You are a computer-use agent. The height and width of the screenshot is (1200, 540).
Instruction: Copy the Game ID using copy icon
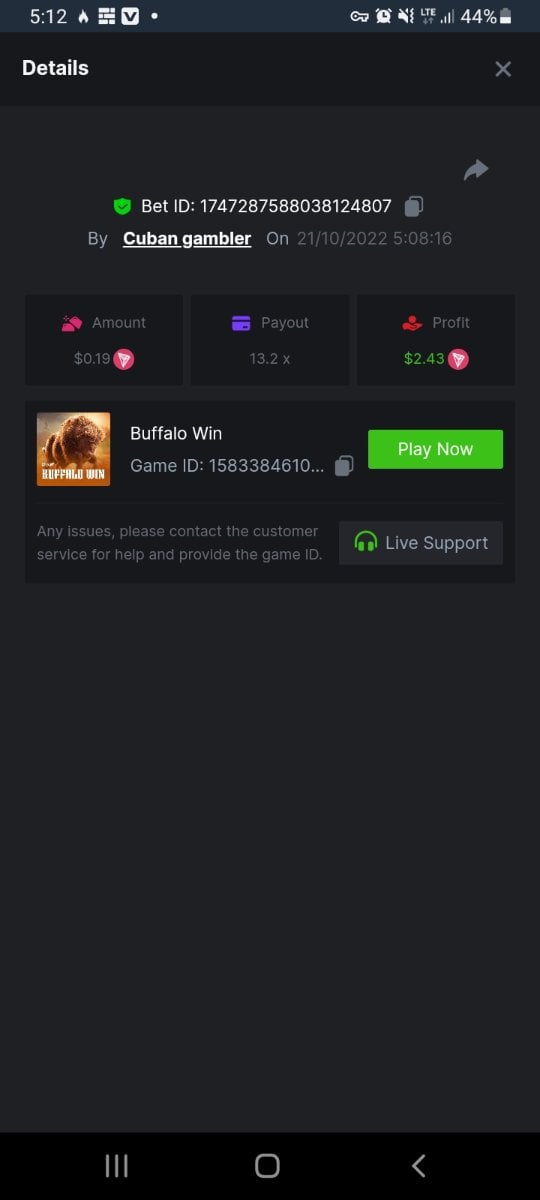point(344,466)
